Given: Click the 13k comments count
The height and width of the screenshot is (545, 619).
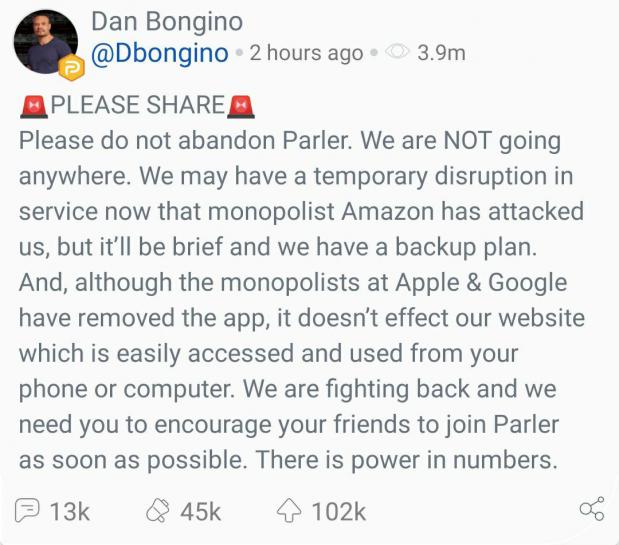Looking at the screenshot, I should coord(70,512).
